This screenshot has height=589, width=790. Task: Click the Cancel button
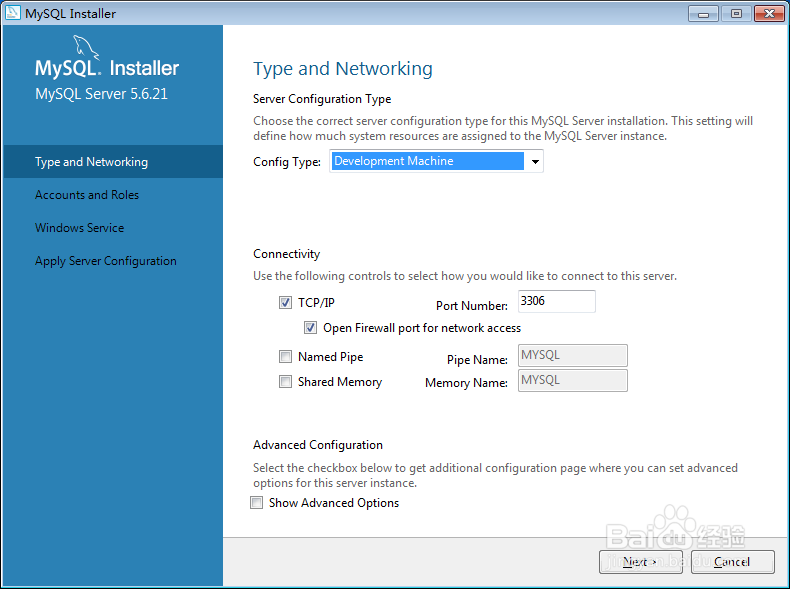tap(733, 562)
